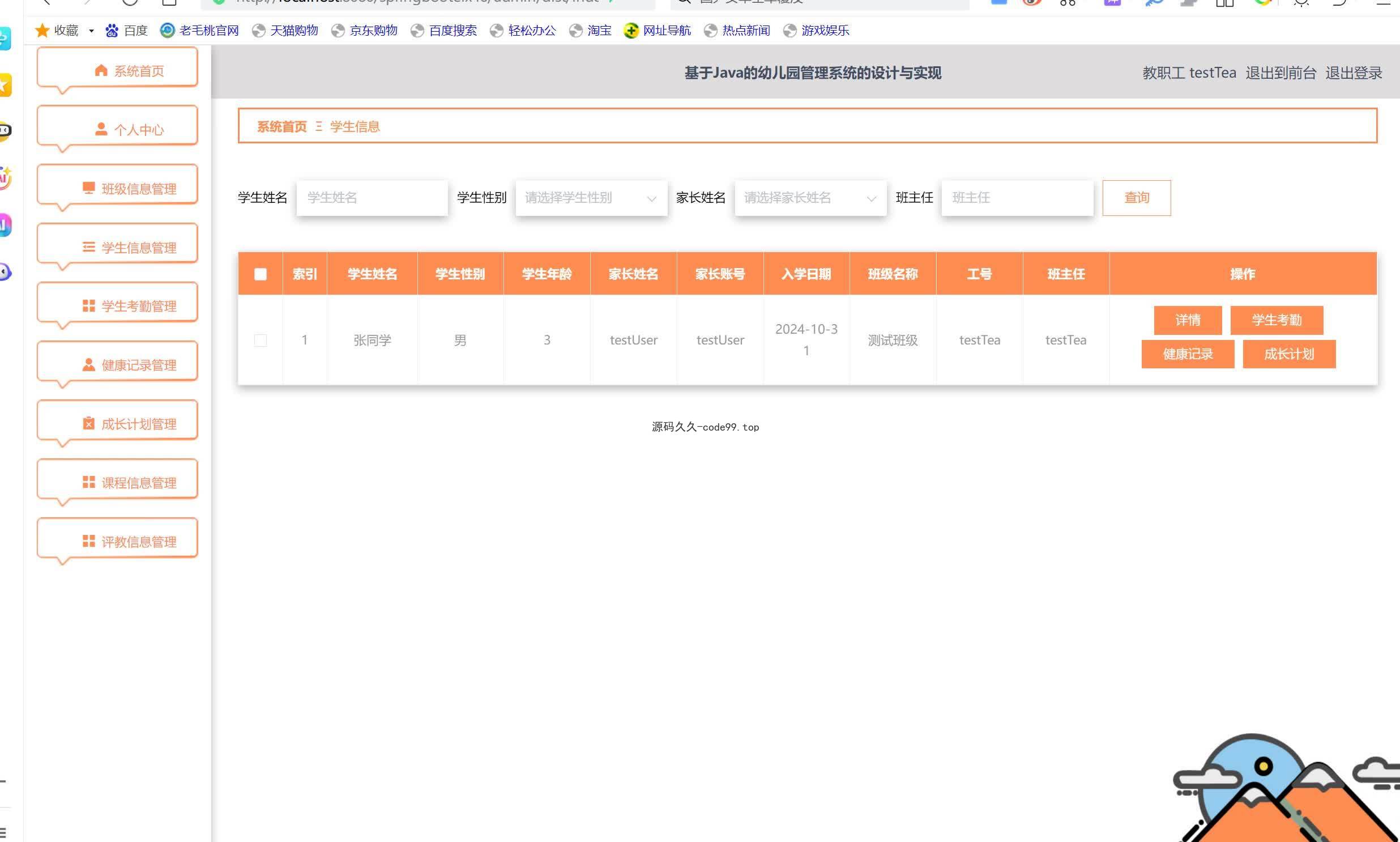This screenshot has height=842, width=1400.
Task: Click the user icon for 健康记录管理
Action: (x=88, y=365)
